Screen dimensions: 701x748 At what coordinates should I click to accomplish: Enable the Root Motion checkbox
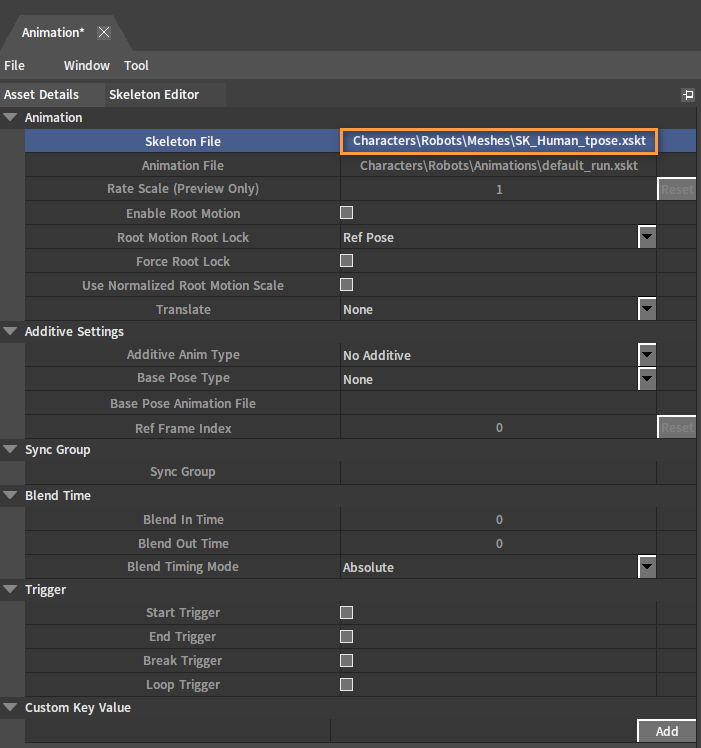click(x=346, y=213)
